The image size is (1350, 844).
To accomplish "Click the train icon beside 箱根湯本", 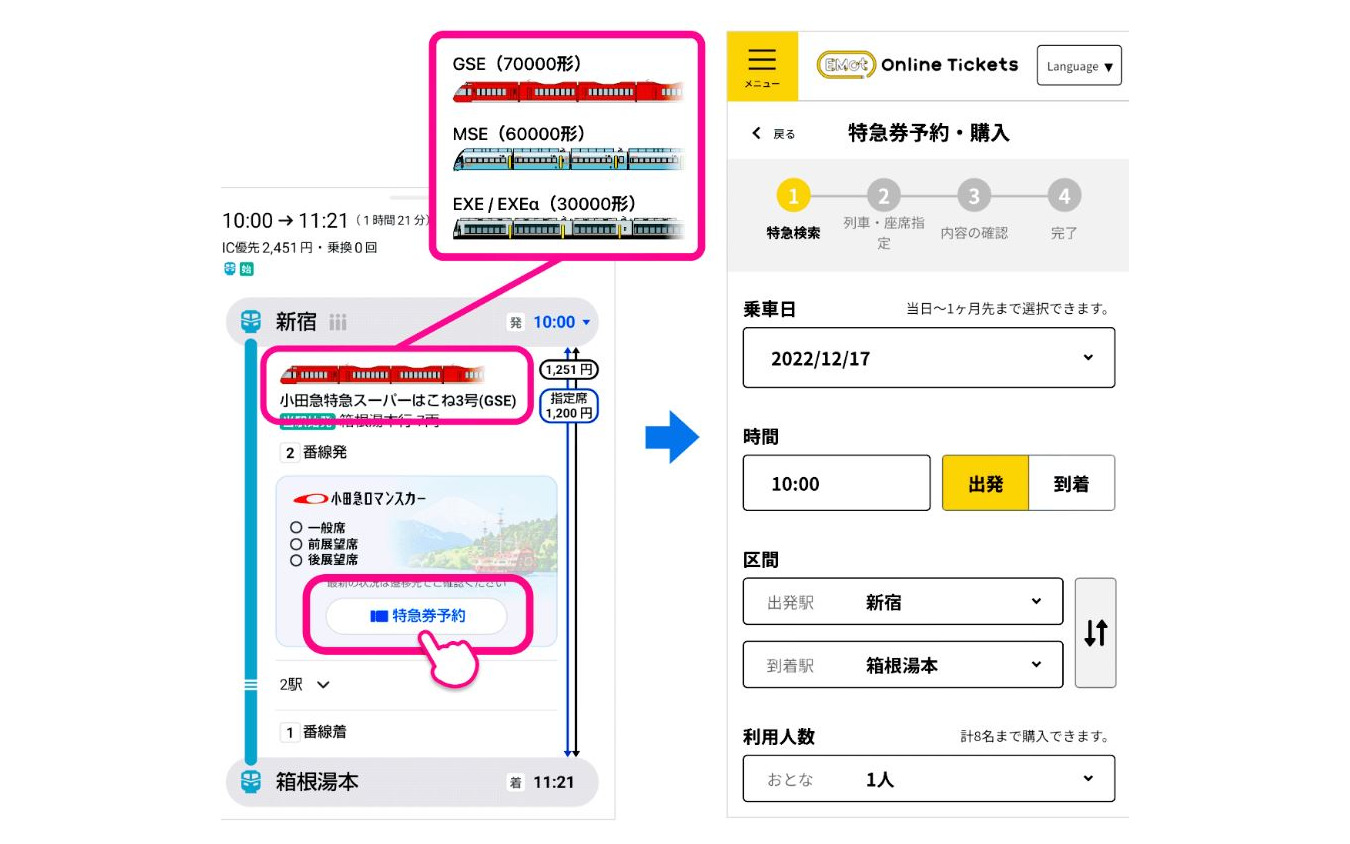I will pos(252,782).
